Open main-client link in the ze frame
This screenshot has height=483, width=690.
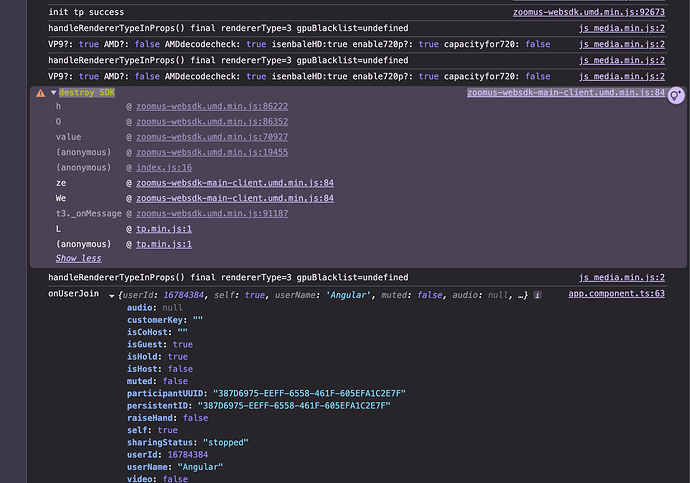pos(235,183)
